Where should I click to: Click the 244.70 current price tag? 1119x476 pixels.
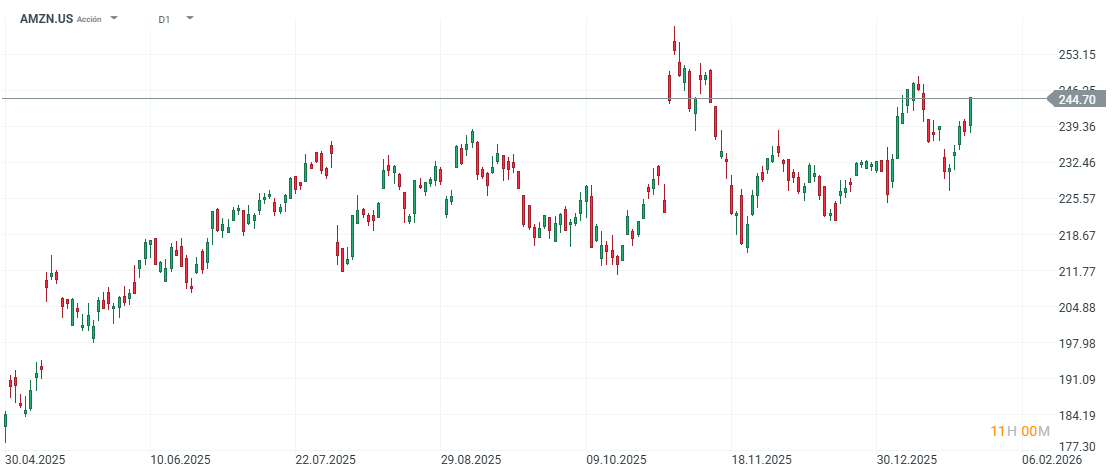pos(1077,99)
